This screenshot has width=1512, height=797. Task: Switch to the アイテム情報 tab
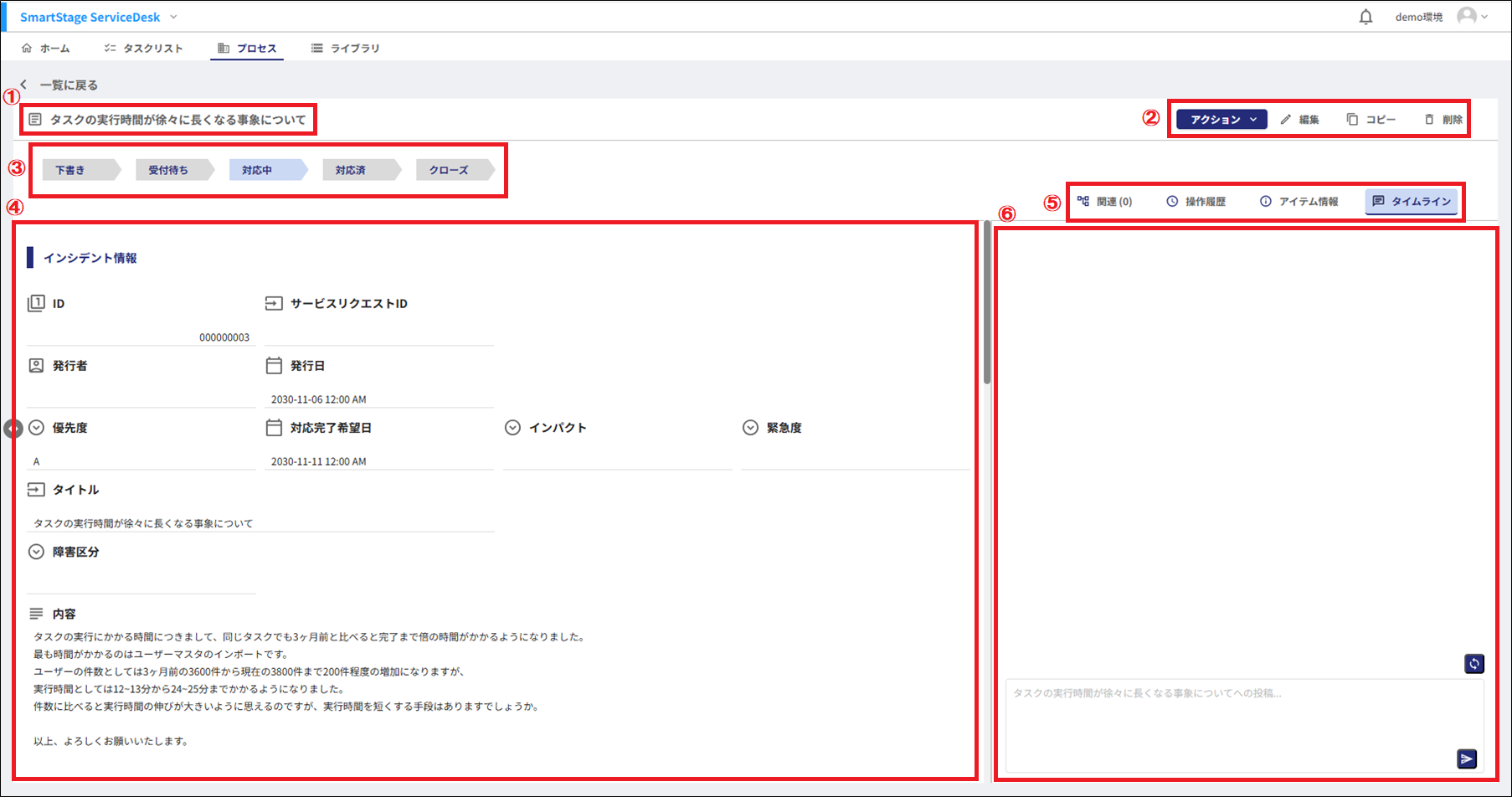(x=1299, y=202)
